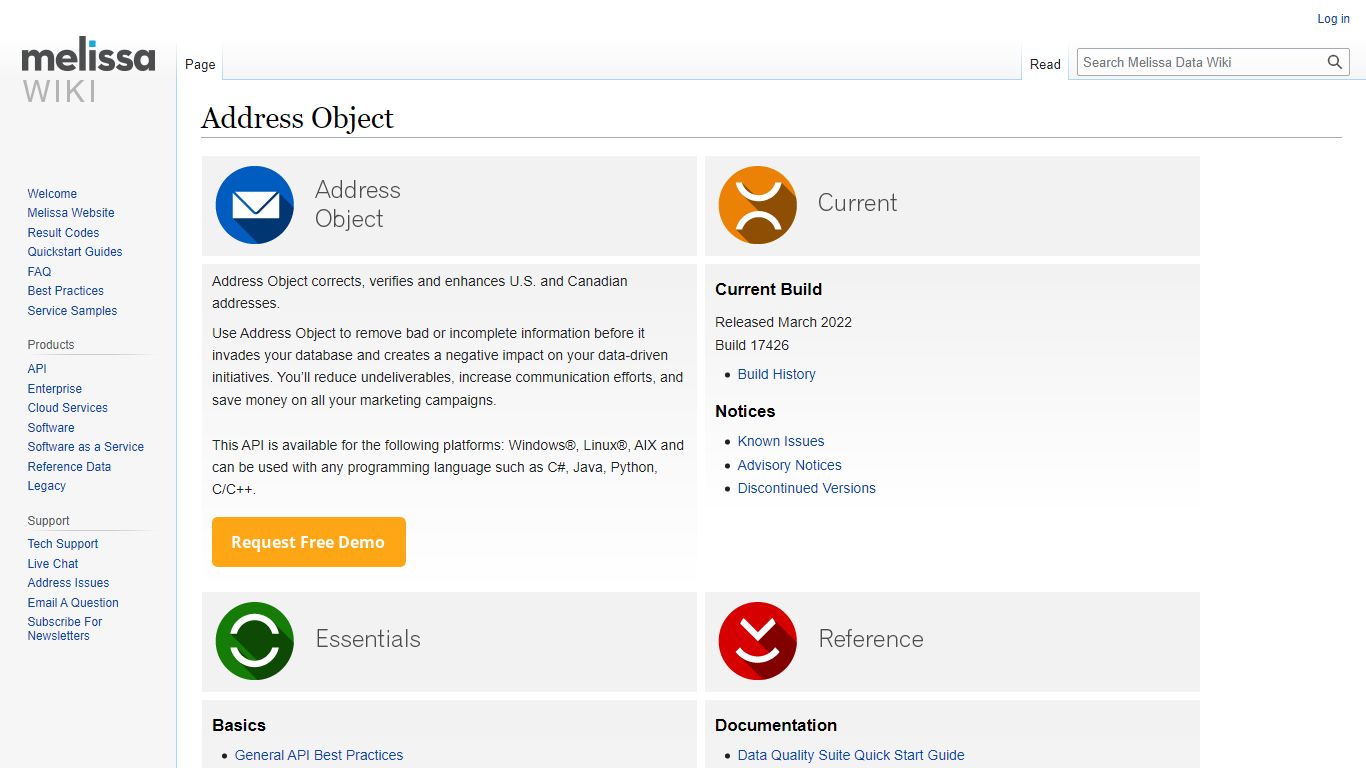Click the blue envelope Address Object icon
This screenshot has width=1366, height=768.
tap(255, 205)
